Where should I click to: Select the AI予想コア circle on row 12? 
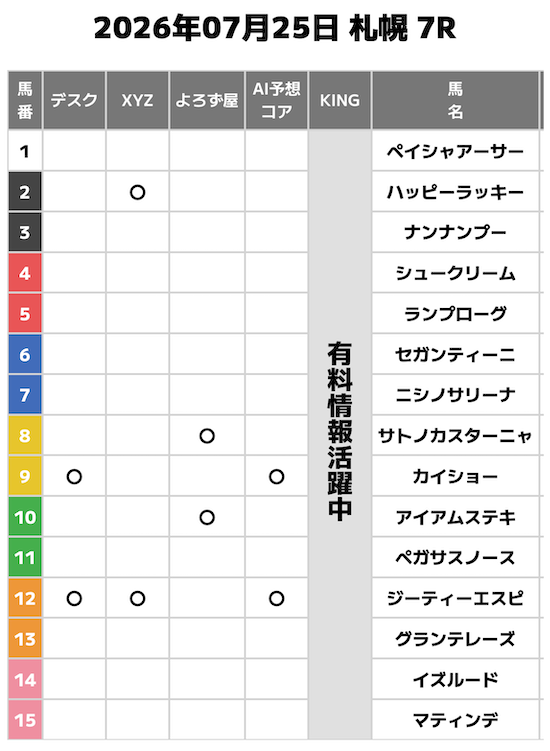coord(276,598)
